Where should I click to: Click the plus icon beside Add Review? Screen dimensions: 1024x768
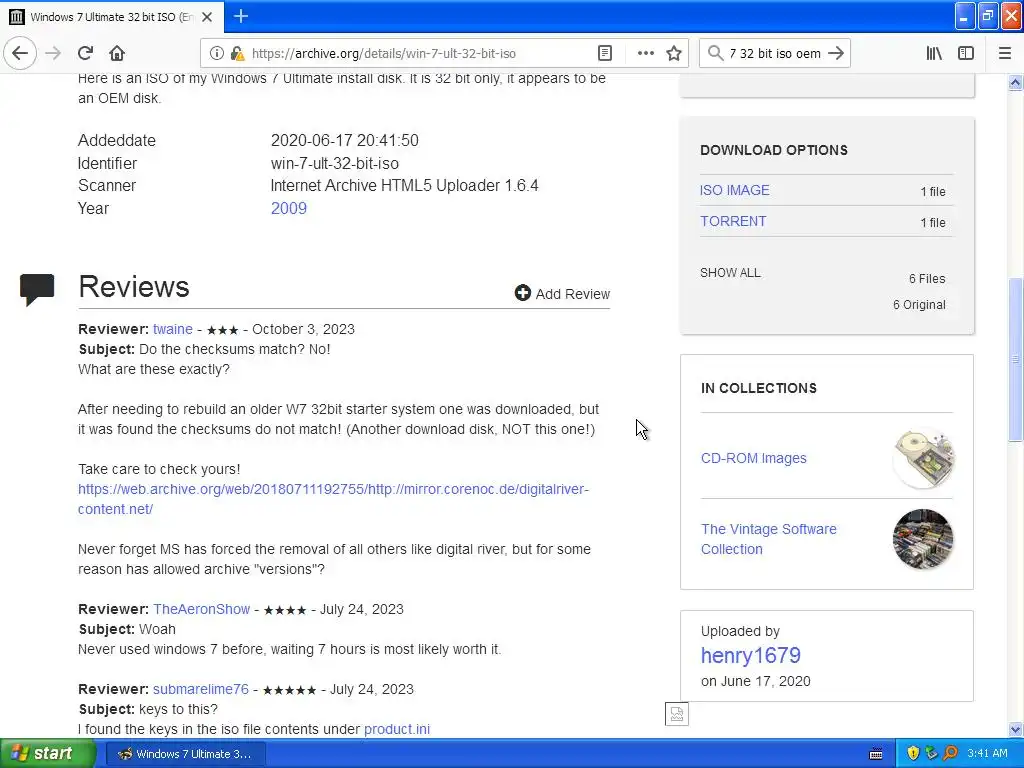(522, 293)
